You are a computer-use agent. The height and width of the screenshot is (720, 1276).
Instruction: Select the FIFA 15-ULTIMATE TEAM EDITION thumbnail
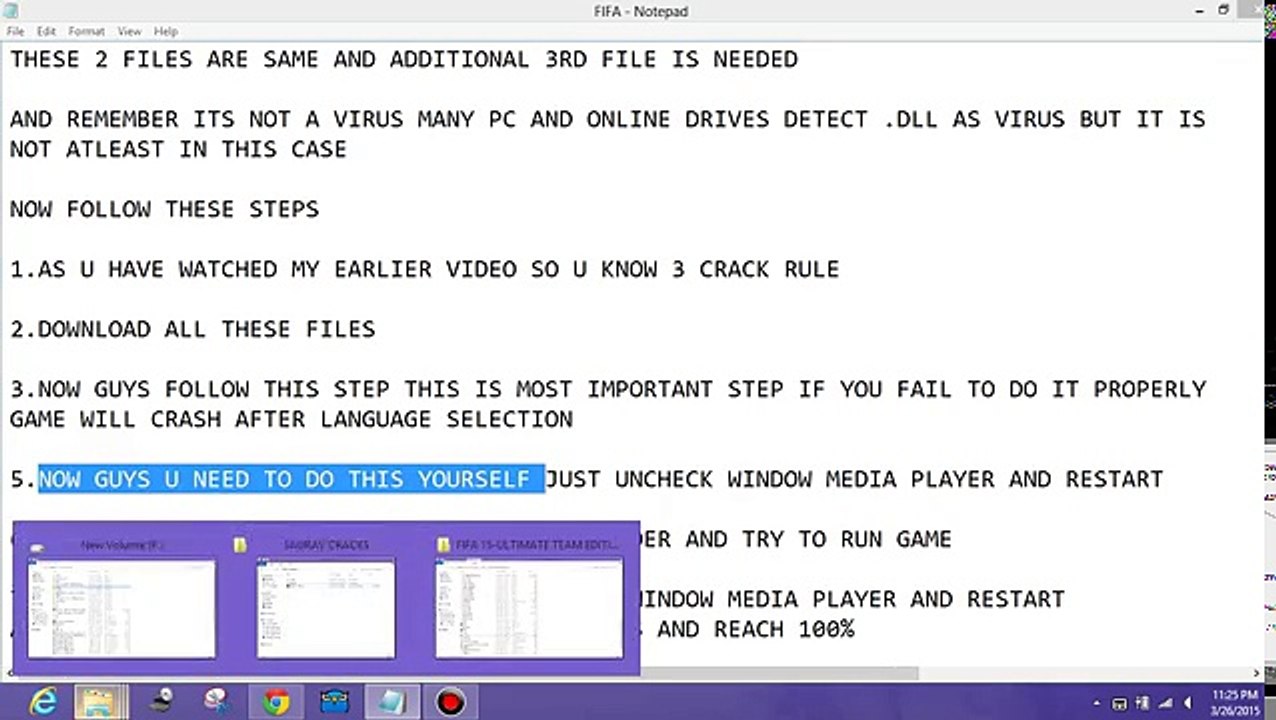pos(530,598)
